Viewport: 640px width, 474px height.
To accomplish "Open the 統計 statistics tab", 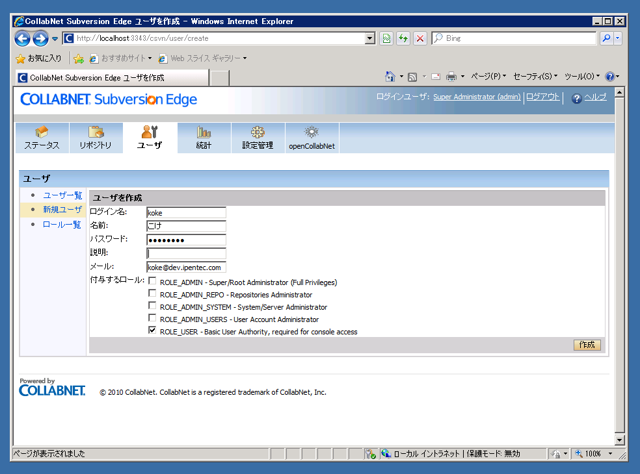I will (x=204, y=138).
